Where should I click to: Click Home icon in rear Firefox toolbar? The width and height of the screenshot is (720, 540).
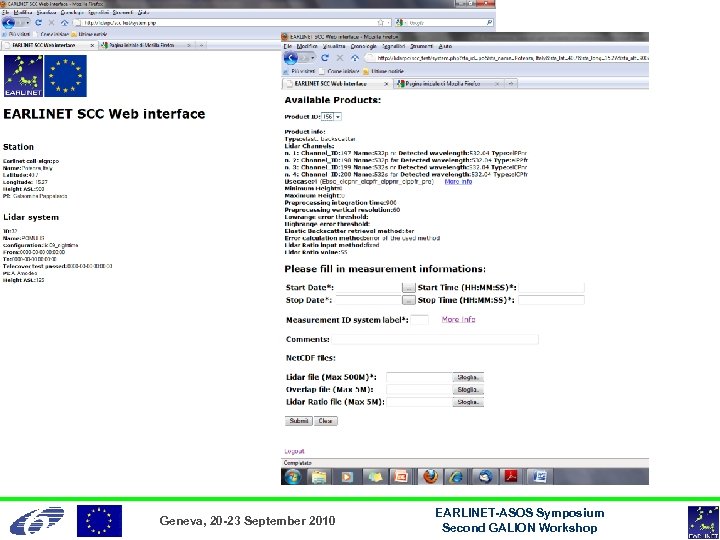point(64,22)
